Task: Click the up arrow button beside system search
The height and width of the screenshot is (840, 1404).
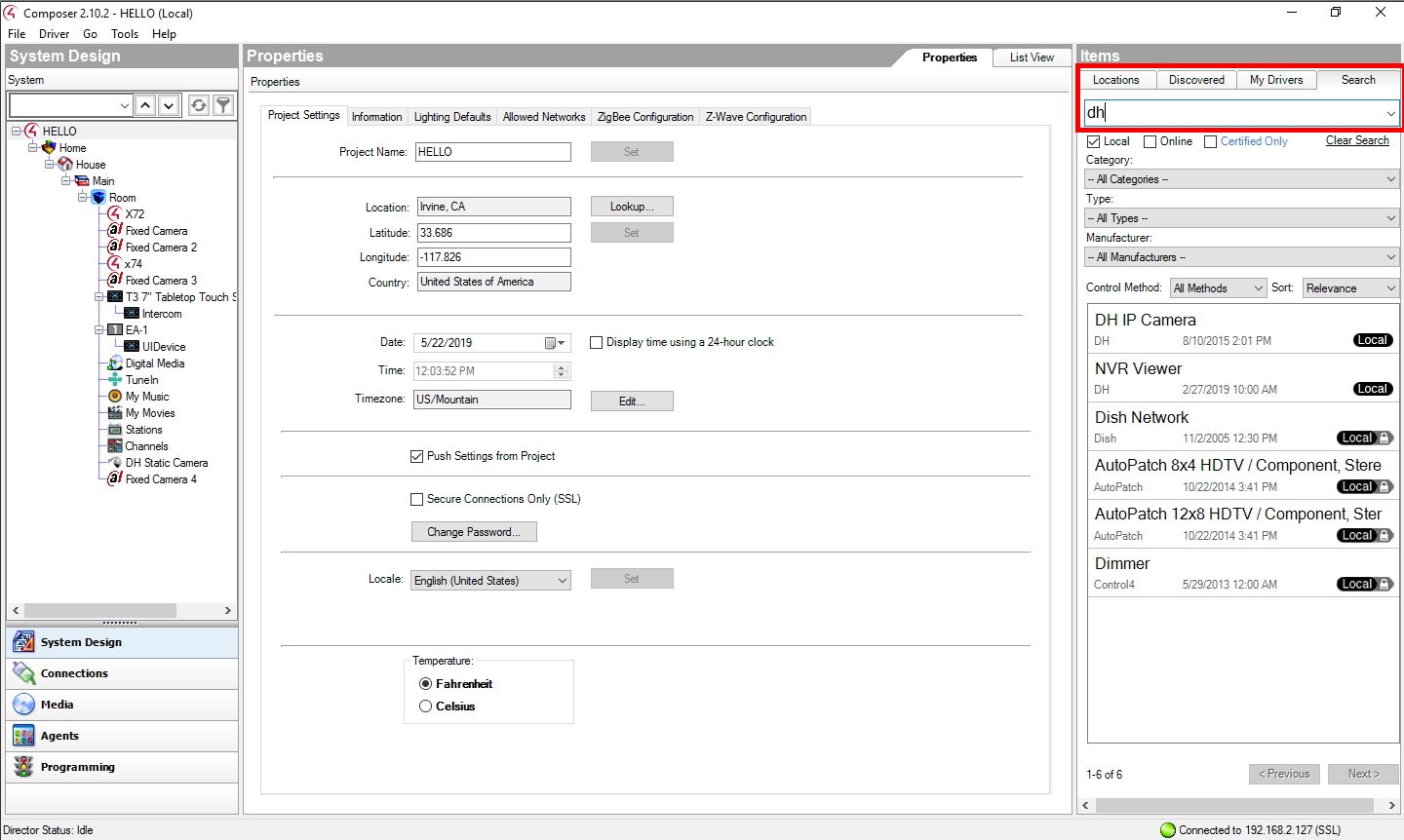Action: pyautogui.click(x=145, y=105)
